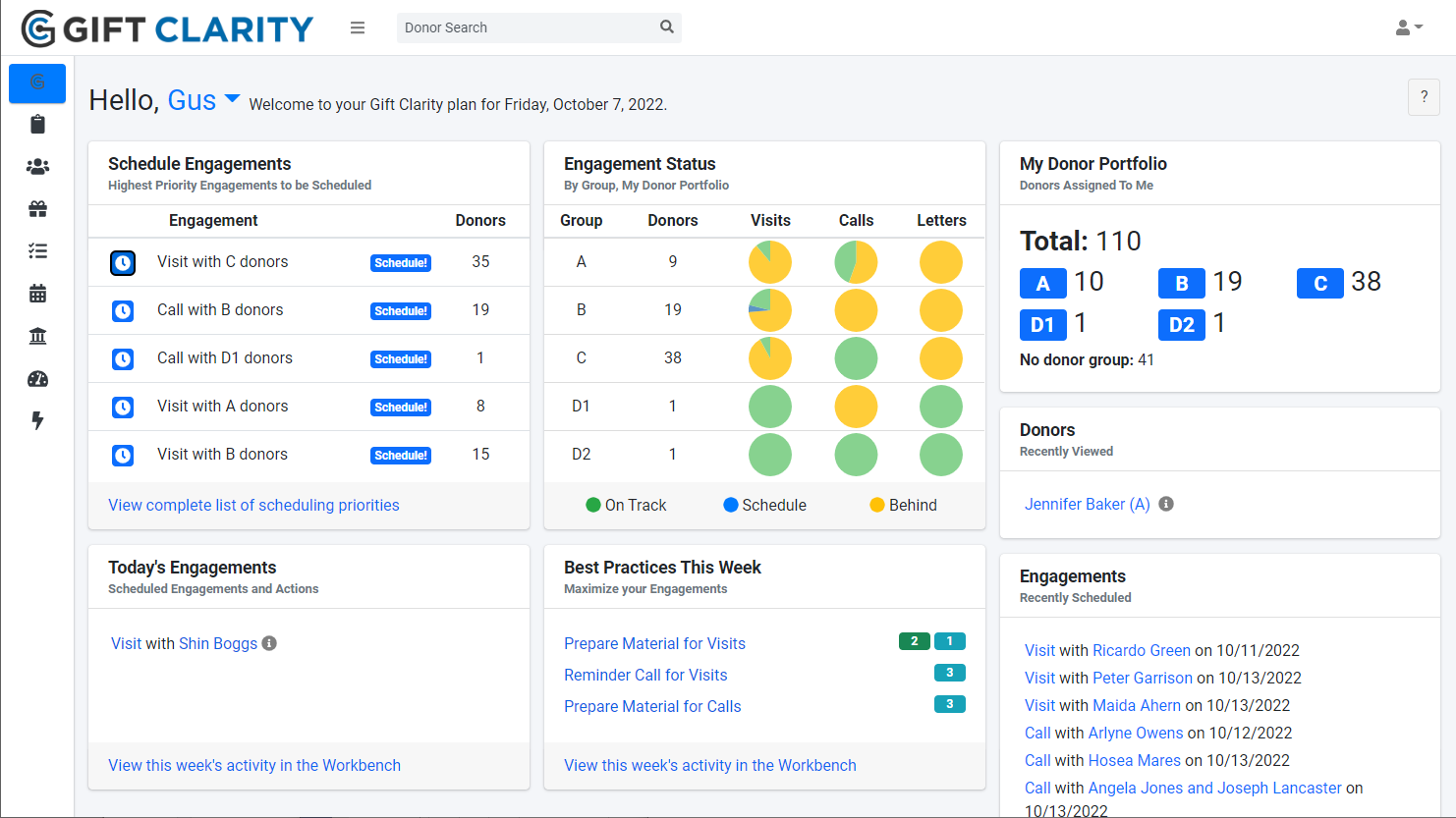Schedule the Call with B donors engagement

tap(401, 310)
